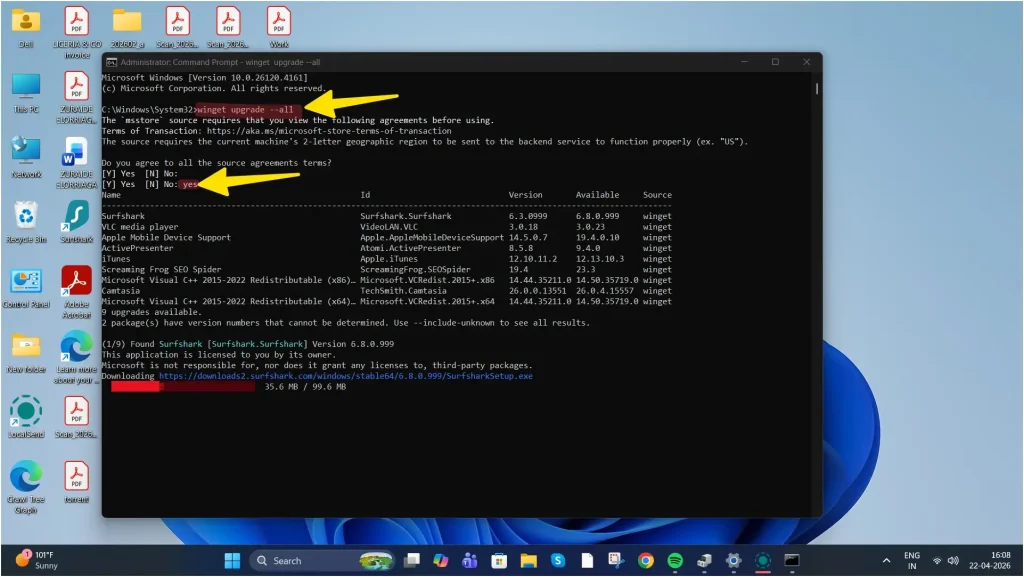Open the 202602 folder on desktop
Image resolution: width=1024 pixels, height=577 pixels.
pos(127,27)
